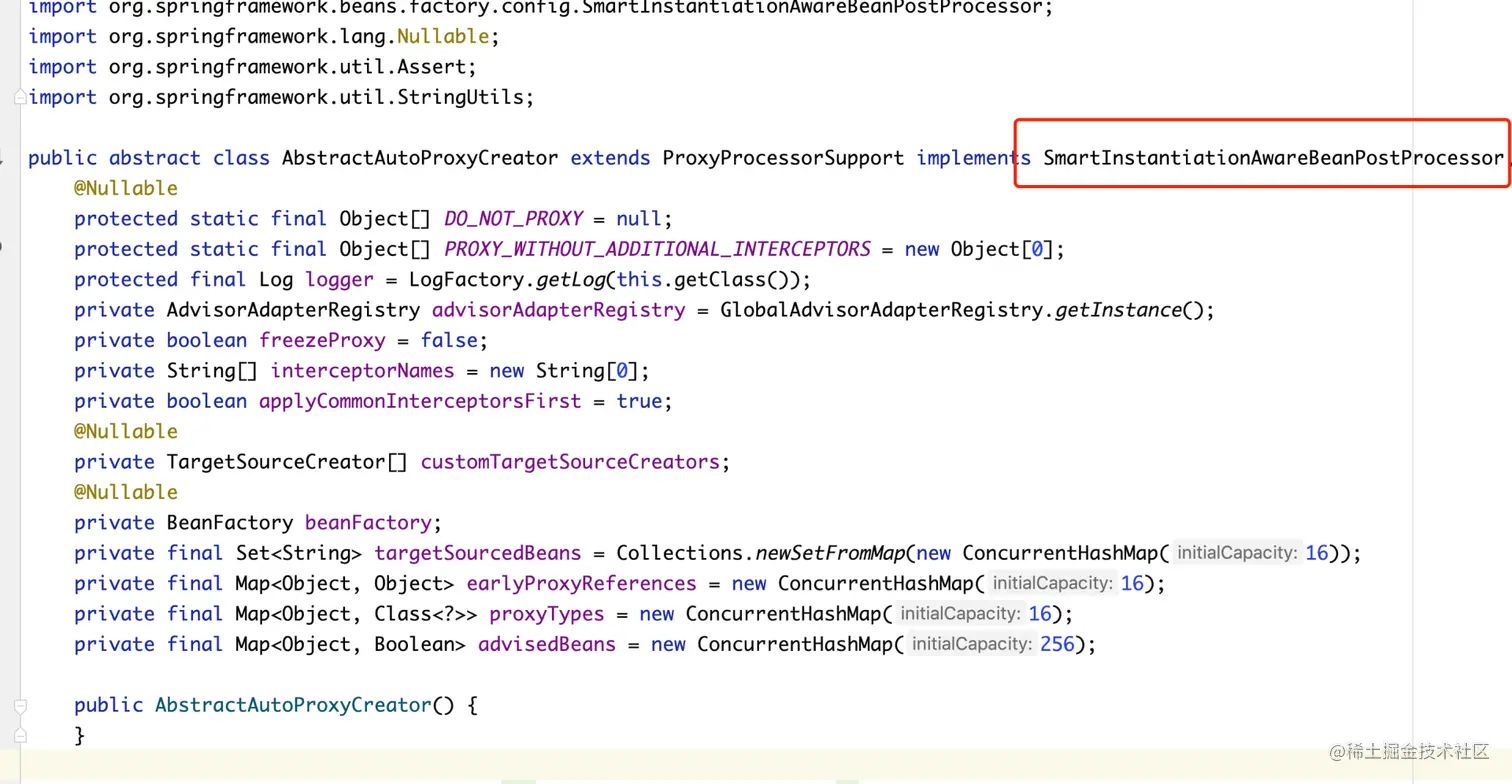1512x784 pixels.
Task: Click initialCapacity hint on the proxyTypes line
Action: [x=959, y=614]
